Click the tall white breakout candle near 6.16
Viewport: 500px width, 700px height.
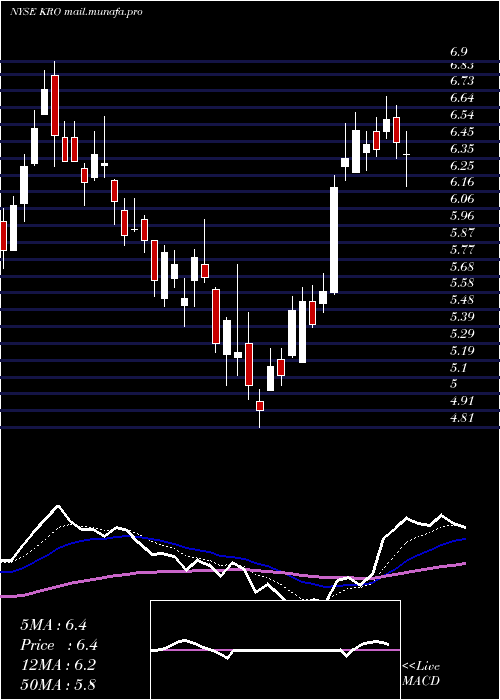click(x=334, y=240)
